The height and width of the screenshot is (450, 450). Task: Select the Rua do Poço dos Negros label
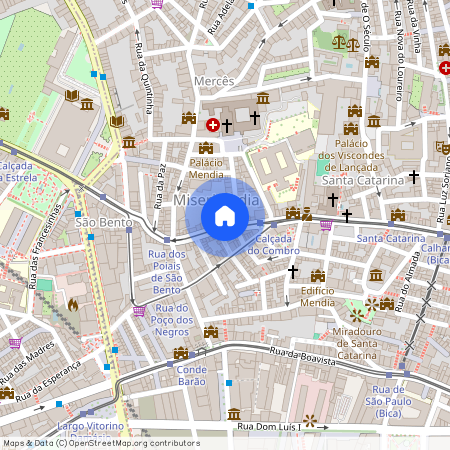pos(172,320)
